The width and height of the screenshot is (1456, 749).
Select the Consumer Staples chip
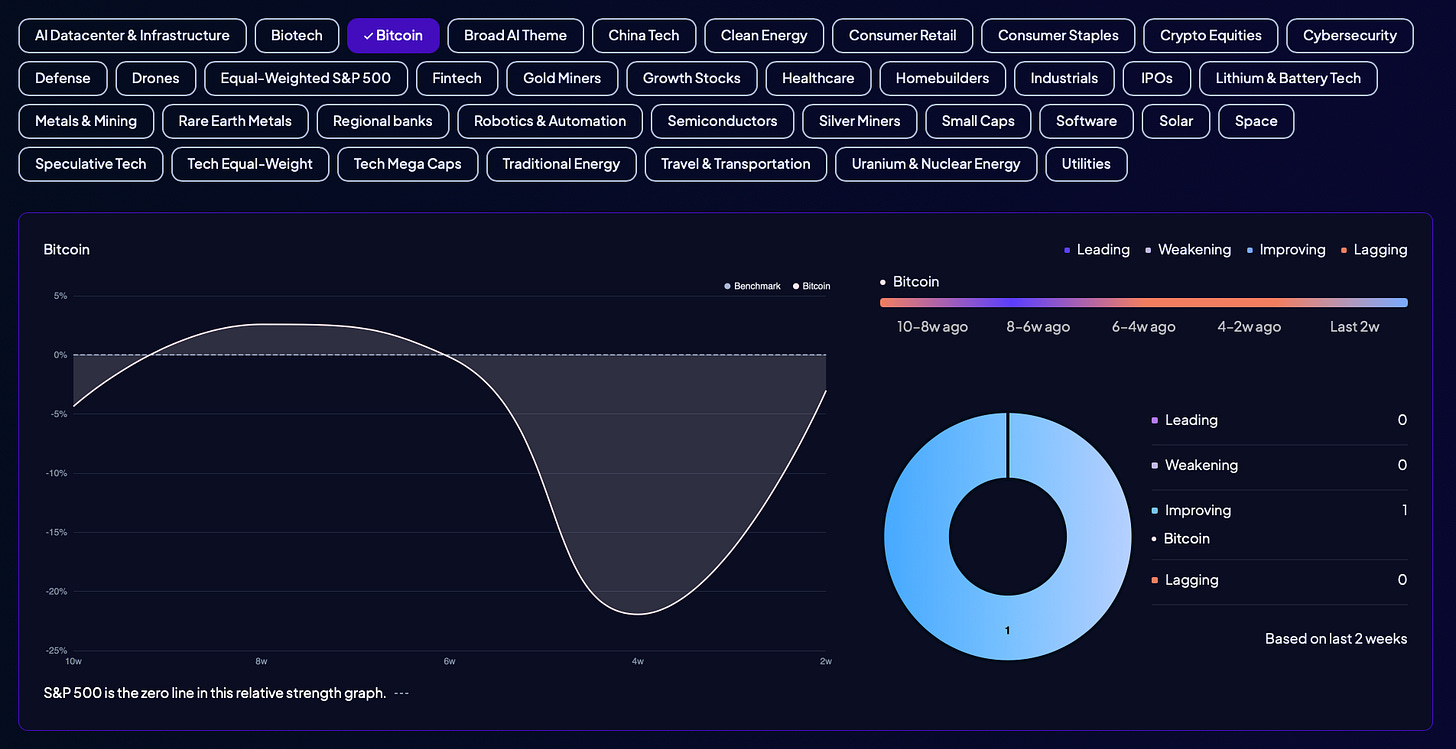pos(1058,35)
